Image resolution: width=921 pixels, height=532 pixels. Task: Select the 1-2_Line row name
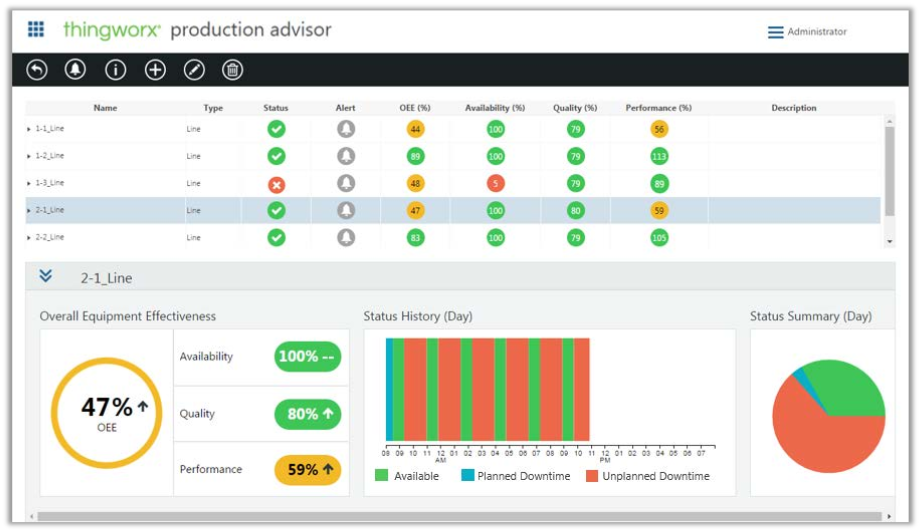pyautogui.click(x=50, y=156)
